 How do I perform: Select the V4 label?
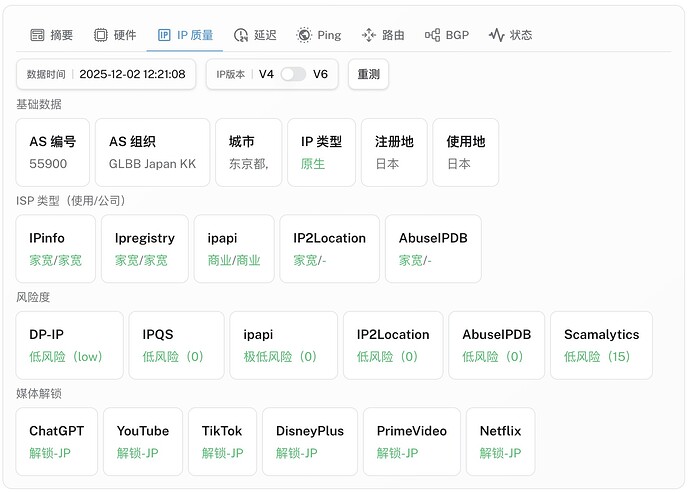tap(266, 74)
